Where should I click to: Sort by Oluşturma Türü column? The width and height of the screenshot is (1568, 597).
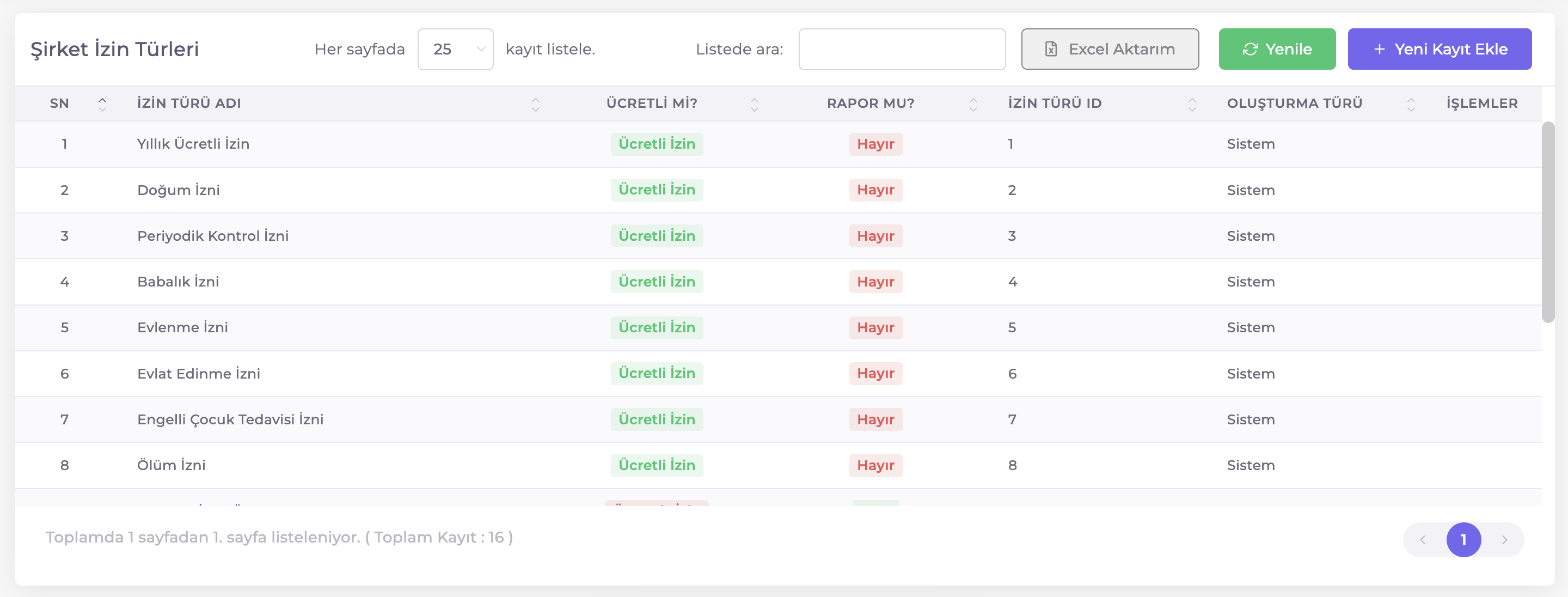click(1411, 103)
